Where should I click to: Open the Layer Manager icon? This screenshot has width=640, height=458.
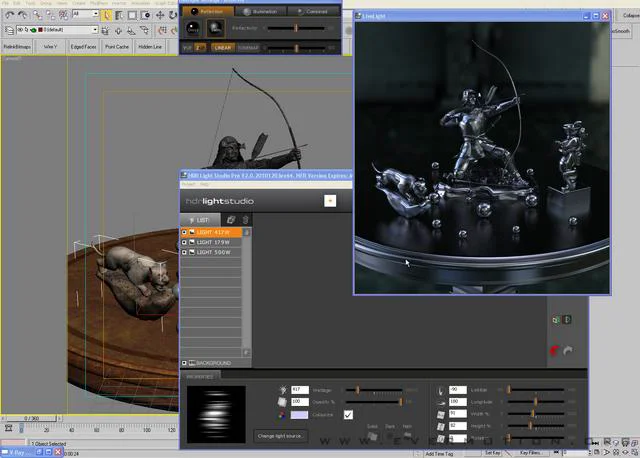[x=9, y=30]
